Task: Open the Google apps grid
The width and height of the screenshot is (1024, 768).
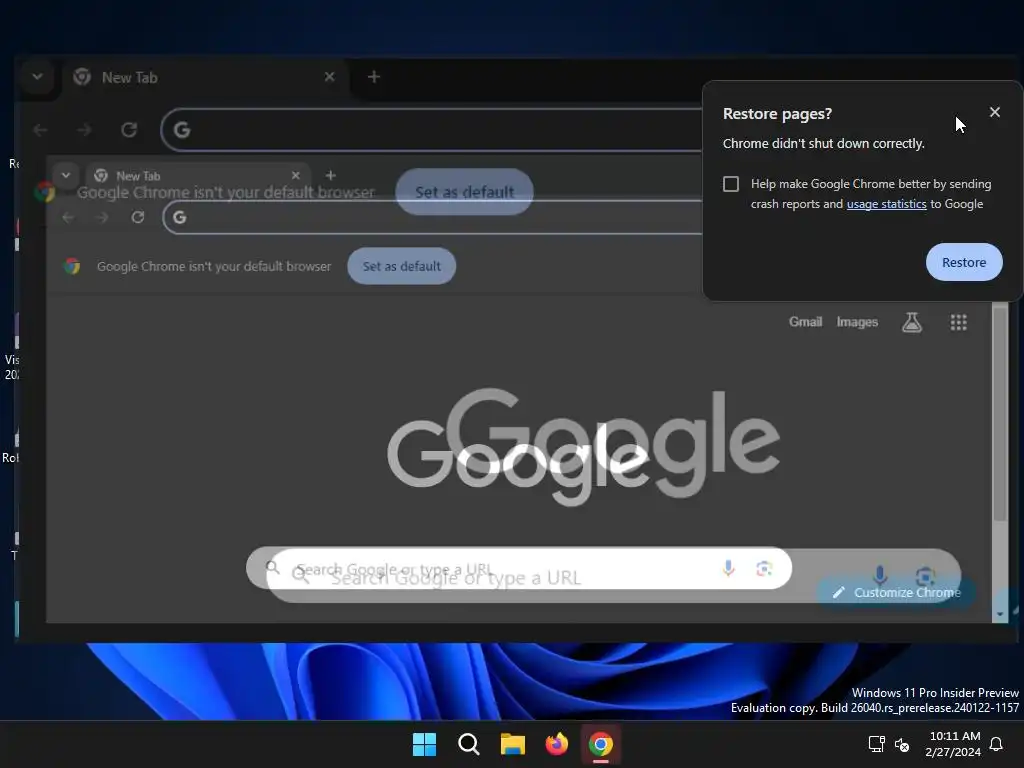Action: [x=958, y=322]
